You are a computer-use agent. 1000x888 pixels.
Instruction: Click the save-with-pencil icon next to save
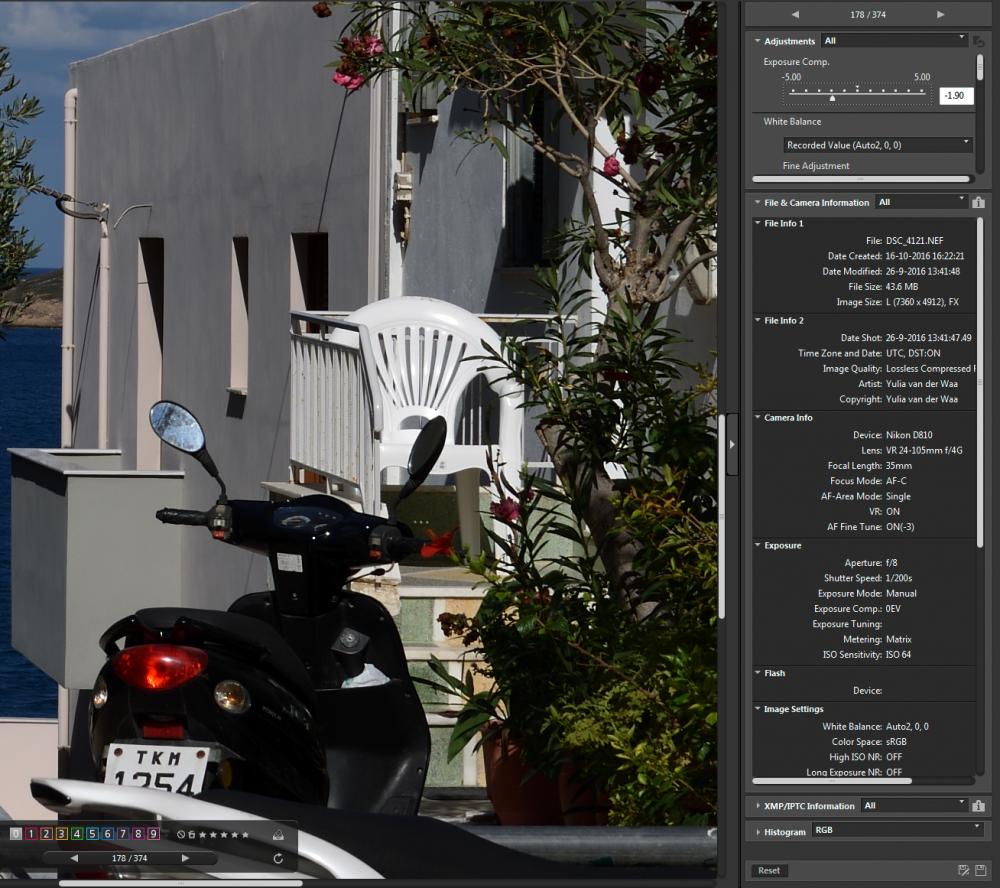click(964, 870)
